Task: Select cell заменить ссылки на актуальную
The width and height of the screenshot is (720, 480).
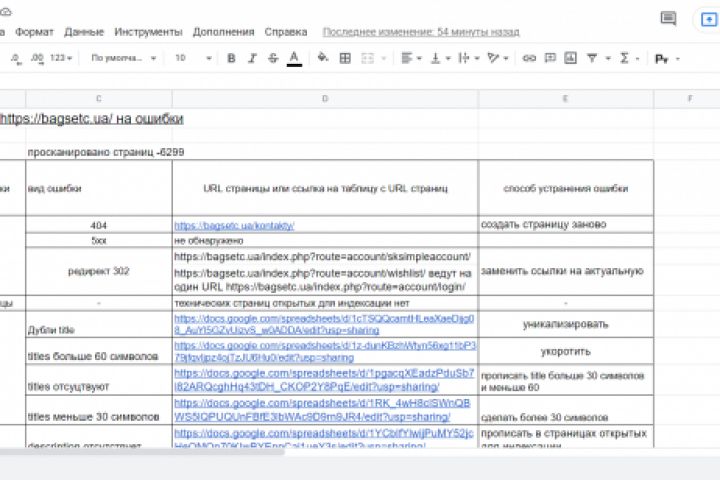Action: click(x=566, y=271)
